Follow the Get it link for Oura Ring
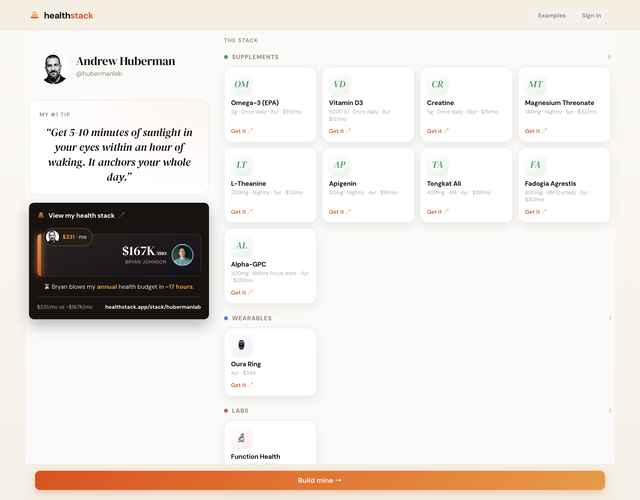 (242, 385)
